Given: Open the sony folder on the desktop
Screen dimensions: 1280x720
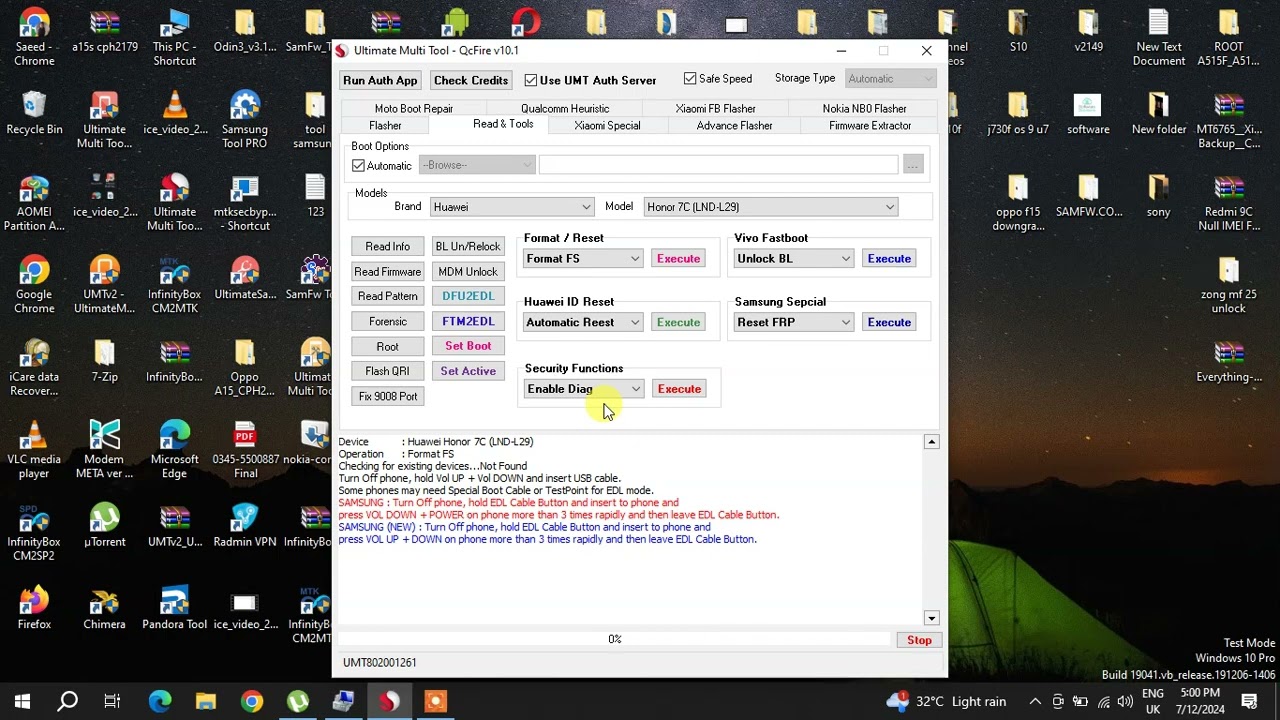Looking at the screenshot, I should pos(1158,196).
